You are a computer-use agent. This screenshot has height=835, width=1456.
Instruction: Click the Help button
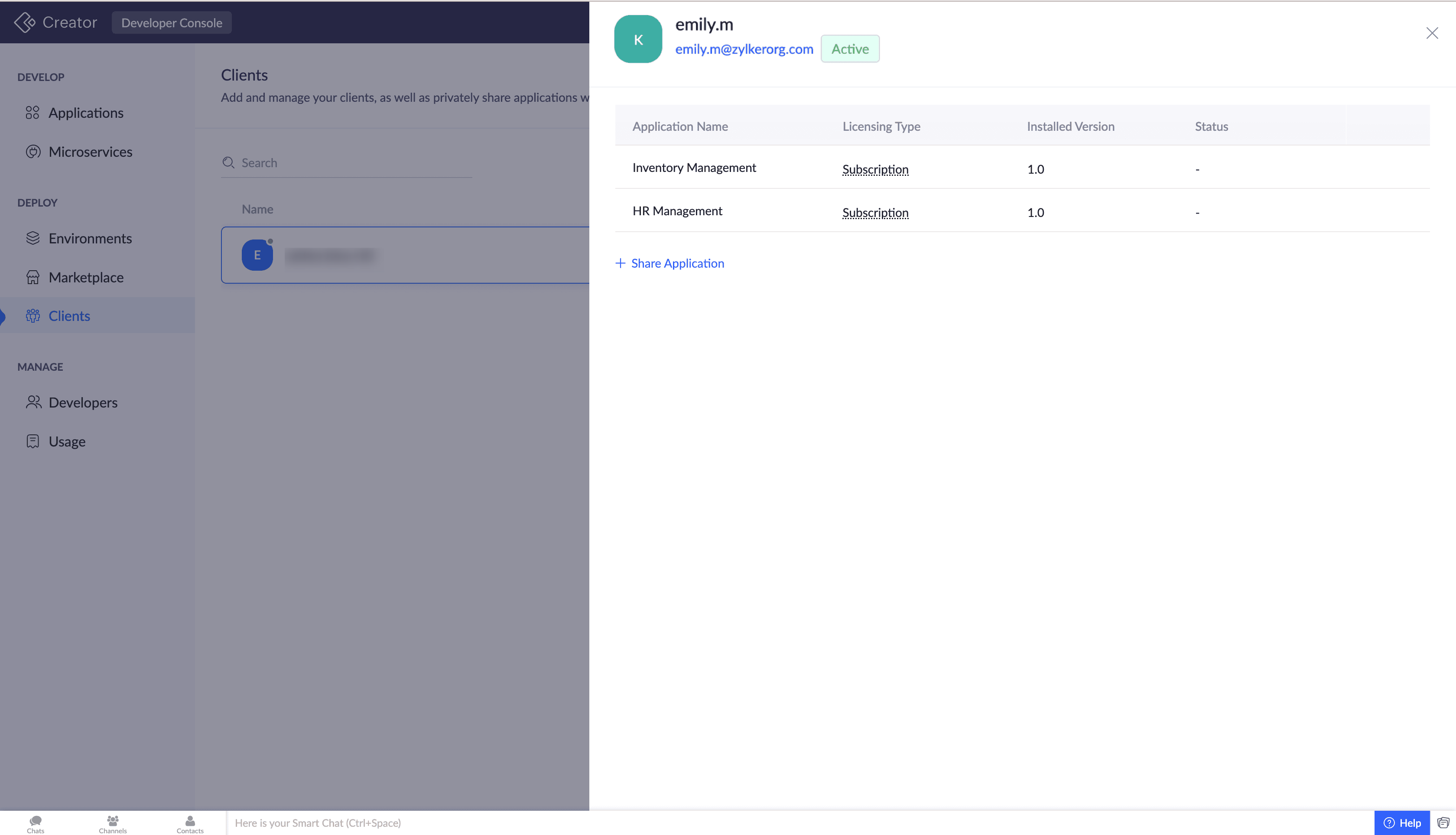pos(1401,823)
